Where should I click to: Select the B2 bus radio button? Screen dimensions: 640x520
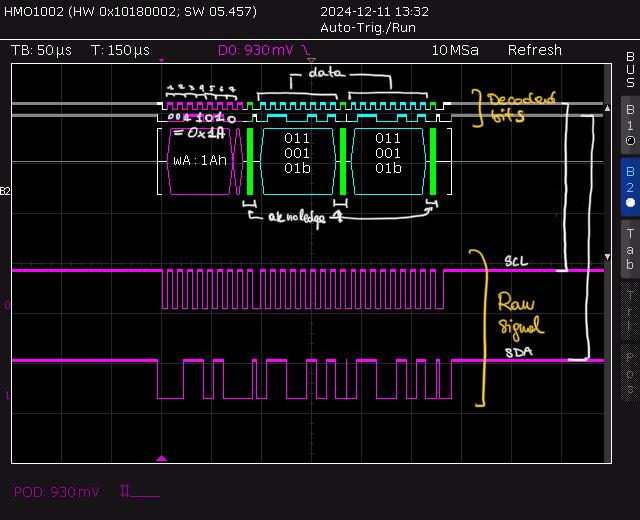point(629,187)
